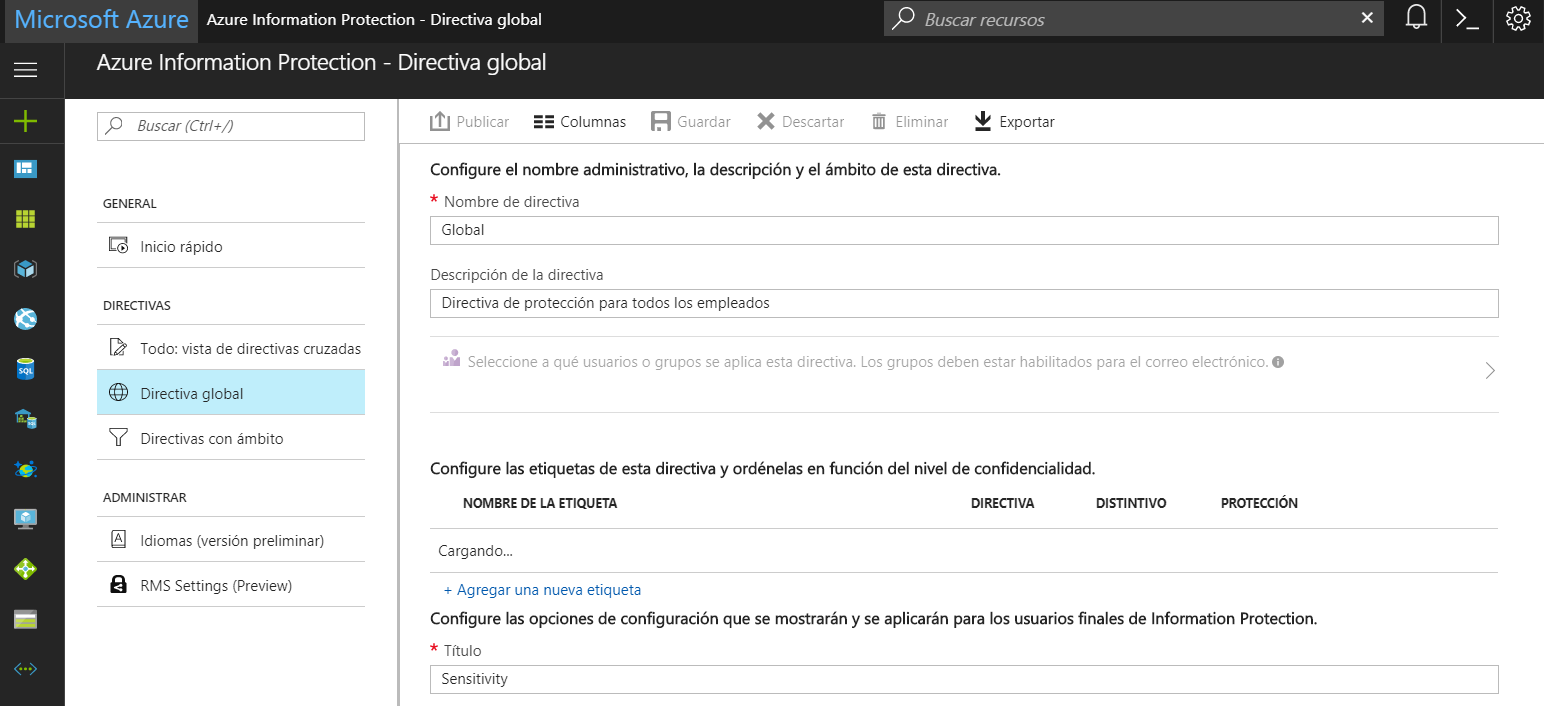Publish the global policy
The width and height of the screenshot is (1544, 706).
click(469, 121)
